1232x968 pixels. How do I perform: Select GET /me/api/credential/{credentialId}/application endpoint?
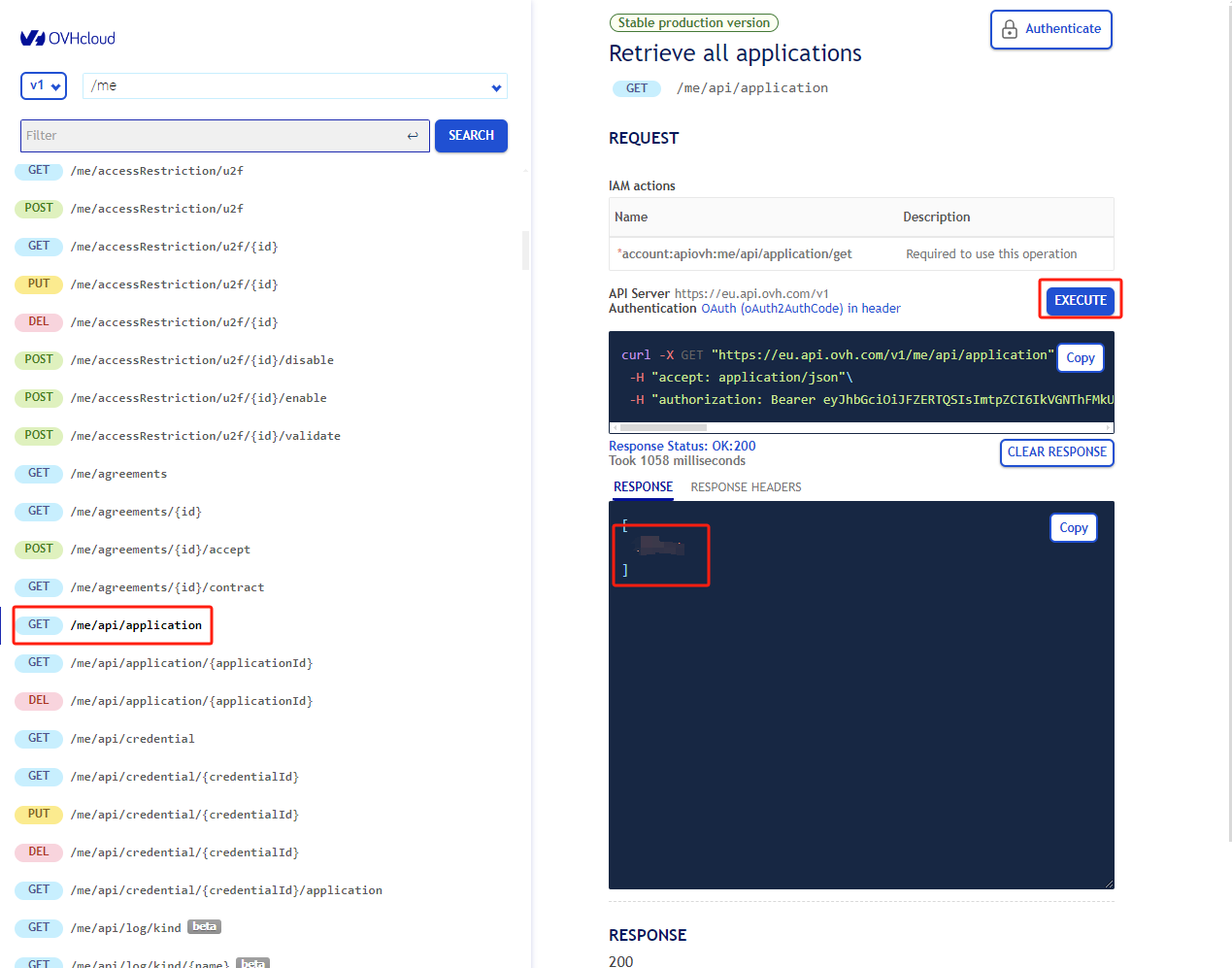(x=199, y=890)
